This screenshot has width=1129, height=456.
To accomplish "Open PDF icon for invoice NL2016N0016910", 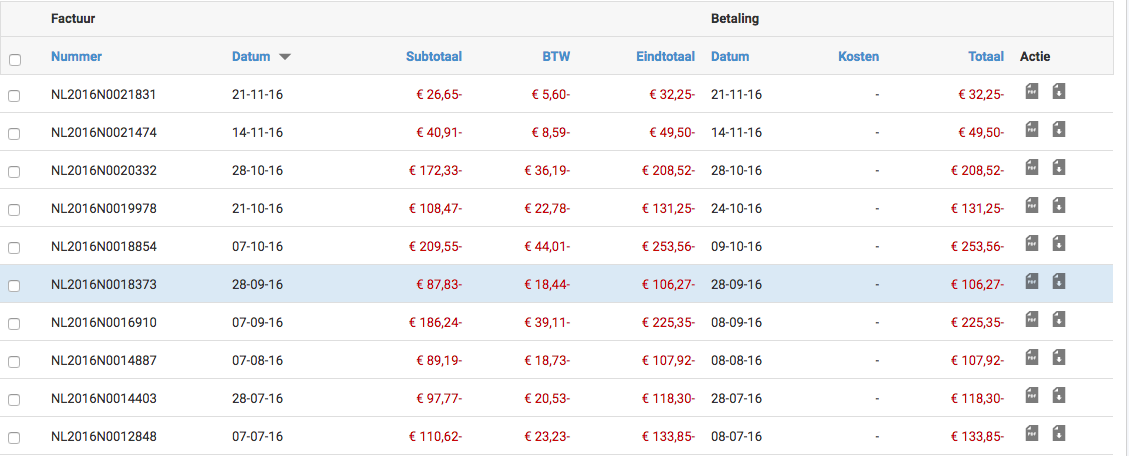I will coord(1032,319).
